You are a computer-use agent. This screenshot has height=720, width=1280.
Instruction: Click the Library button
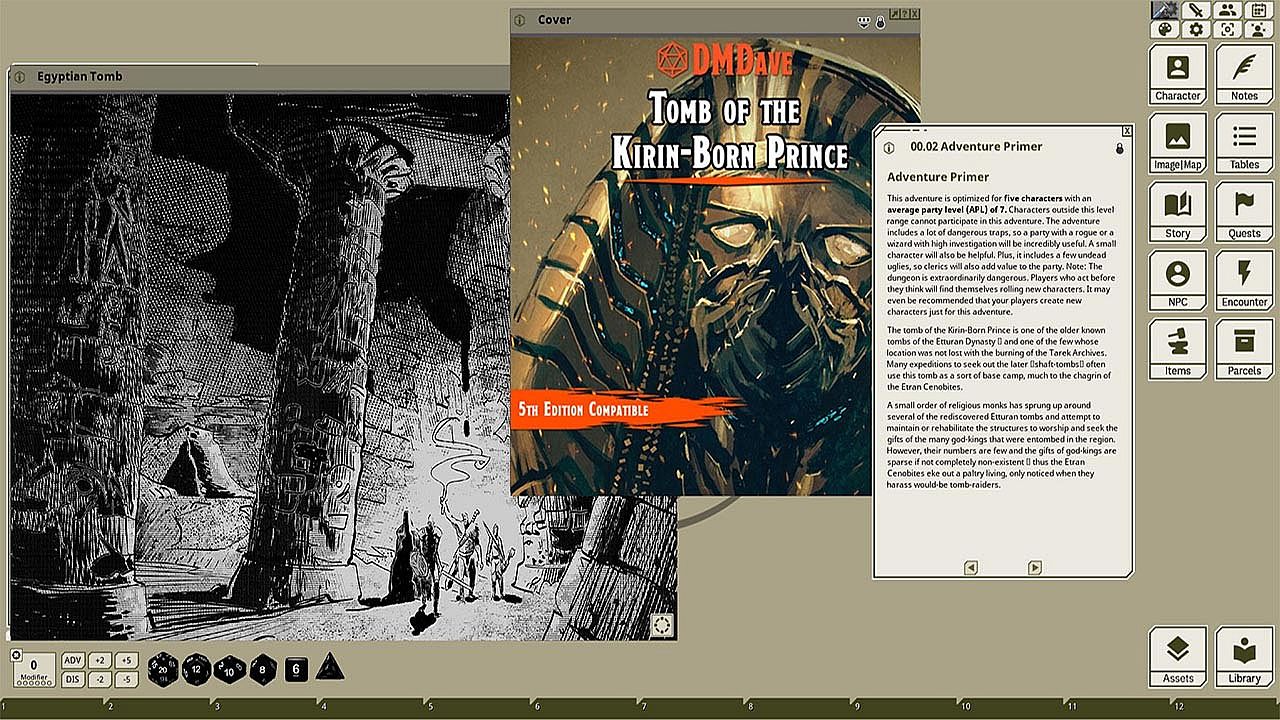click(1244, 657)
